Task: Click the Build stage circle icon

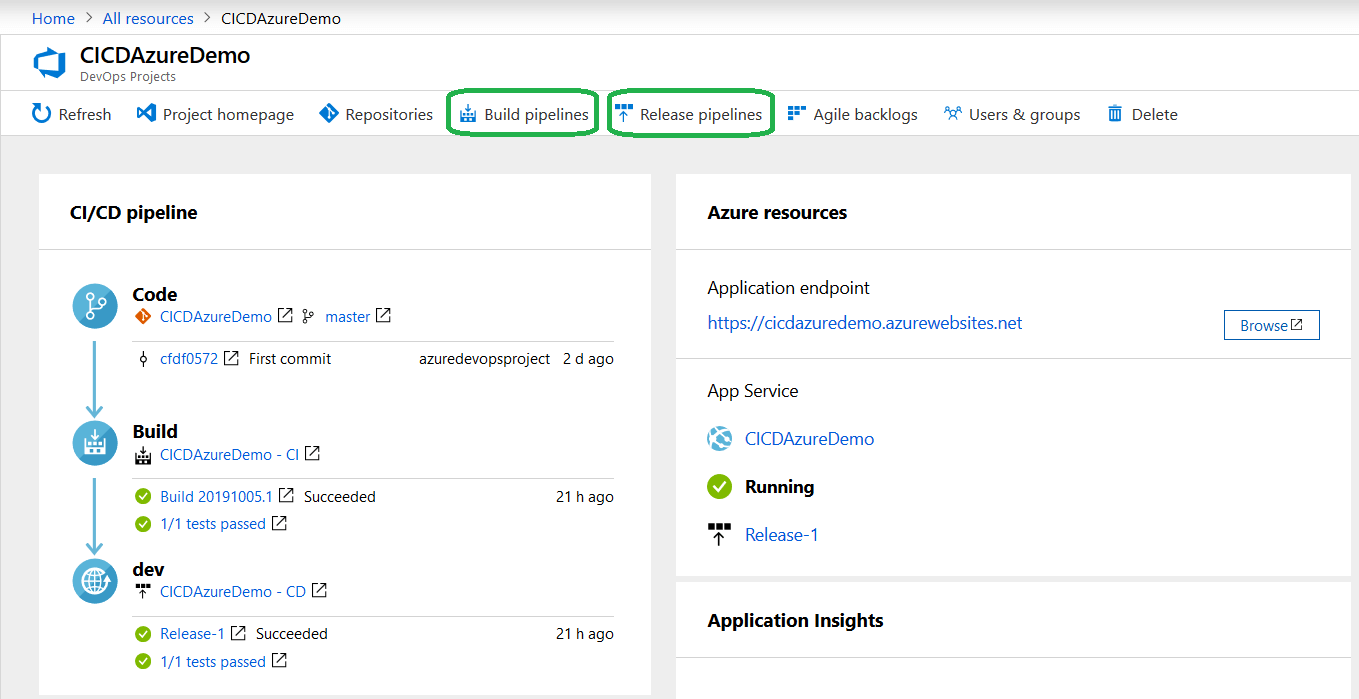Action: pyautogui.click(x=95, y=443)
